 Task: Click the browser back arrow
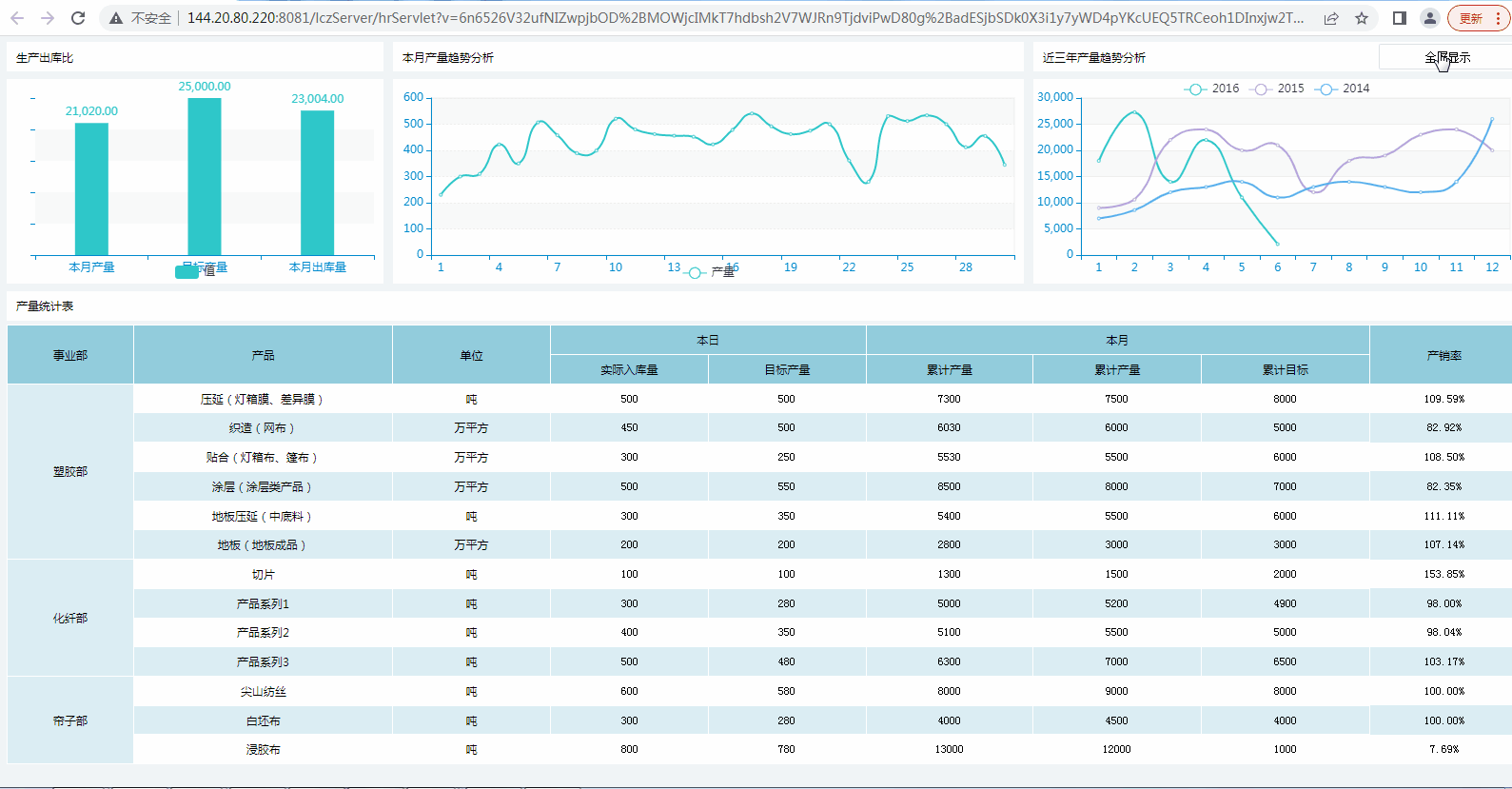pyautogui.click(x=17, y=18)
